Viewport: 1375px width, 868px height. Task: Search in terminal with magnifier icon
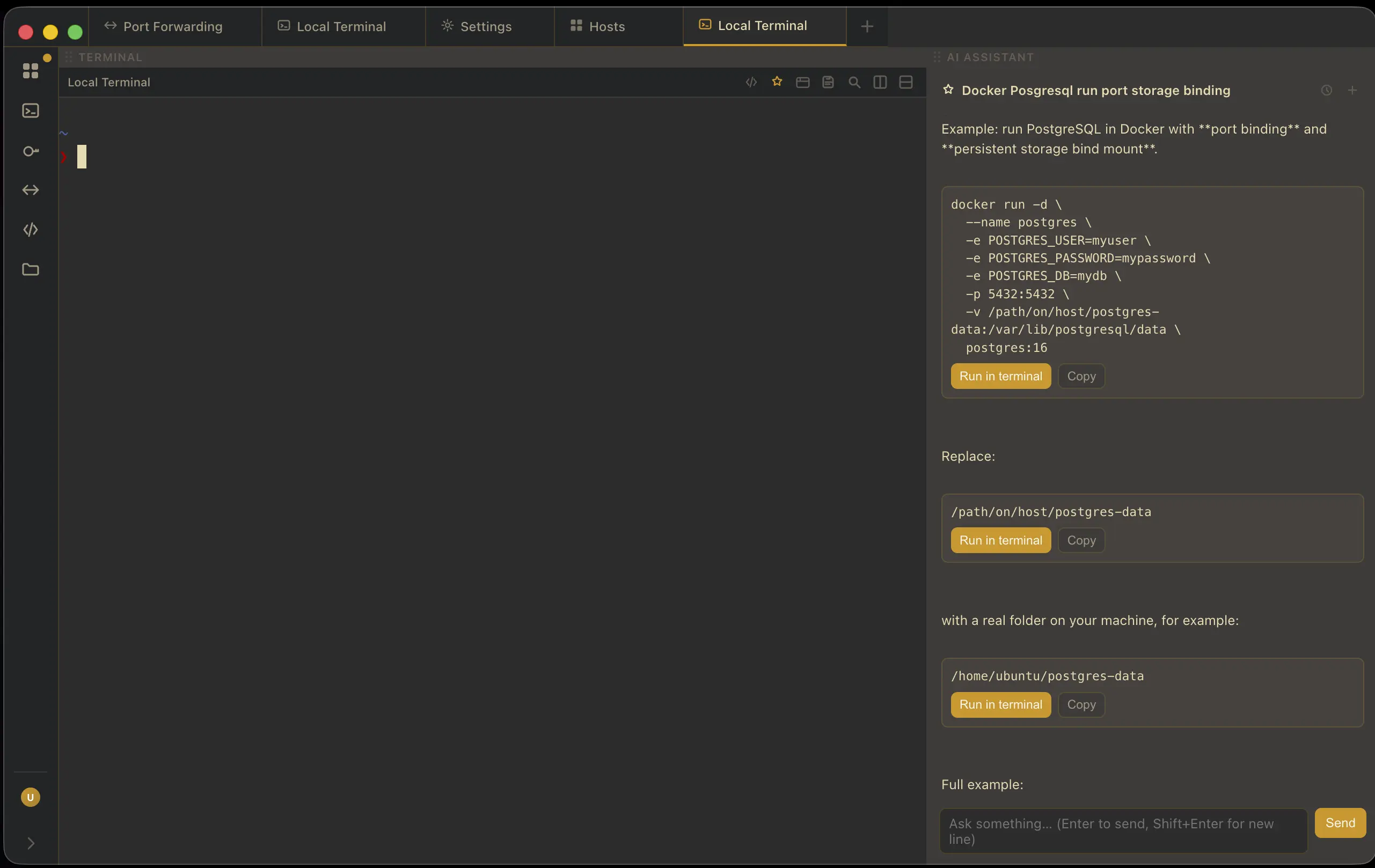pos(854,82)
